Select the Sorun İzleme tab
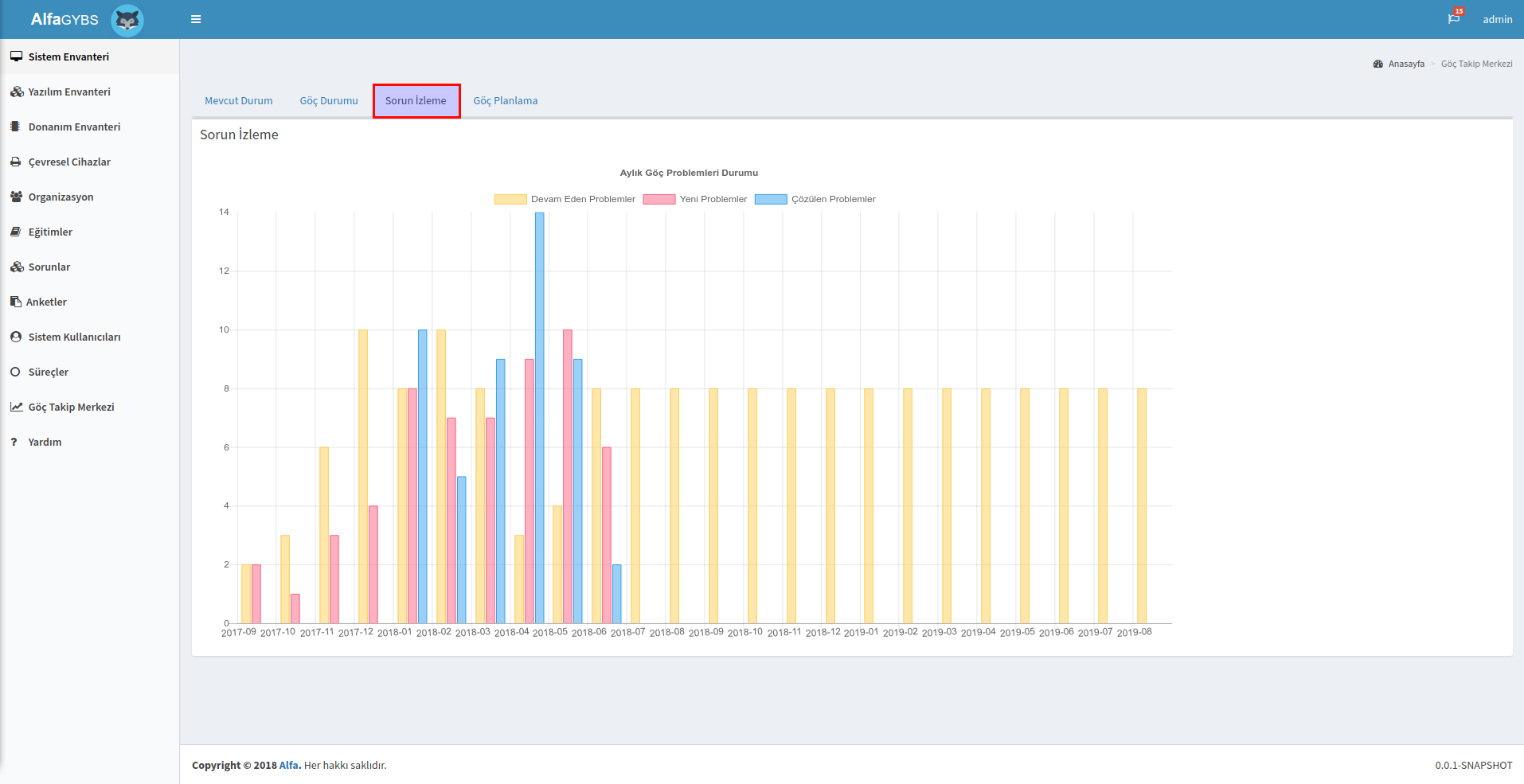The height and width of the screenshot is (784, 1524). pyautogui.click(x=416, y=100)
